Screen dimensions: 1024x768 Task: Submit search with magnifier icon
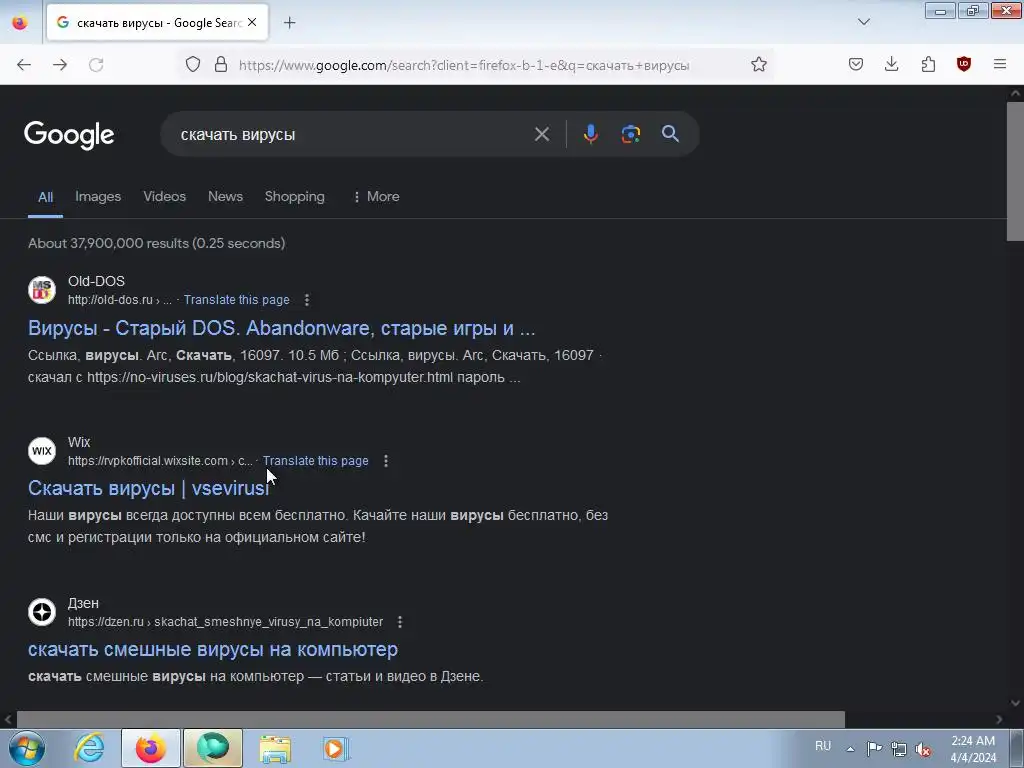point(671,134)
